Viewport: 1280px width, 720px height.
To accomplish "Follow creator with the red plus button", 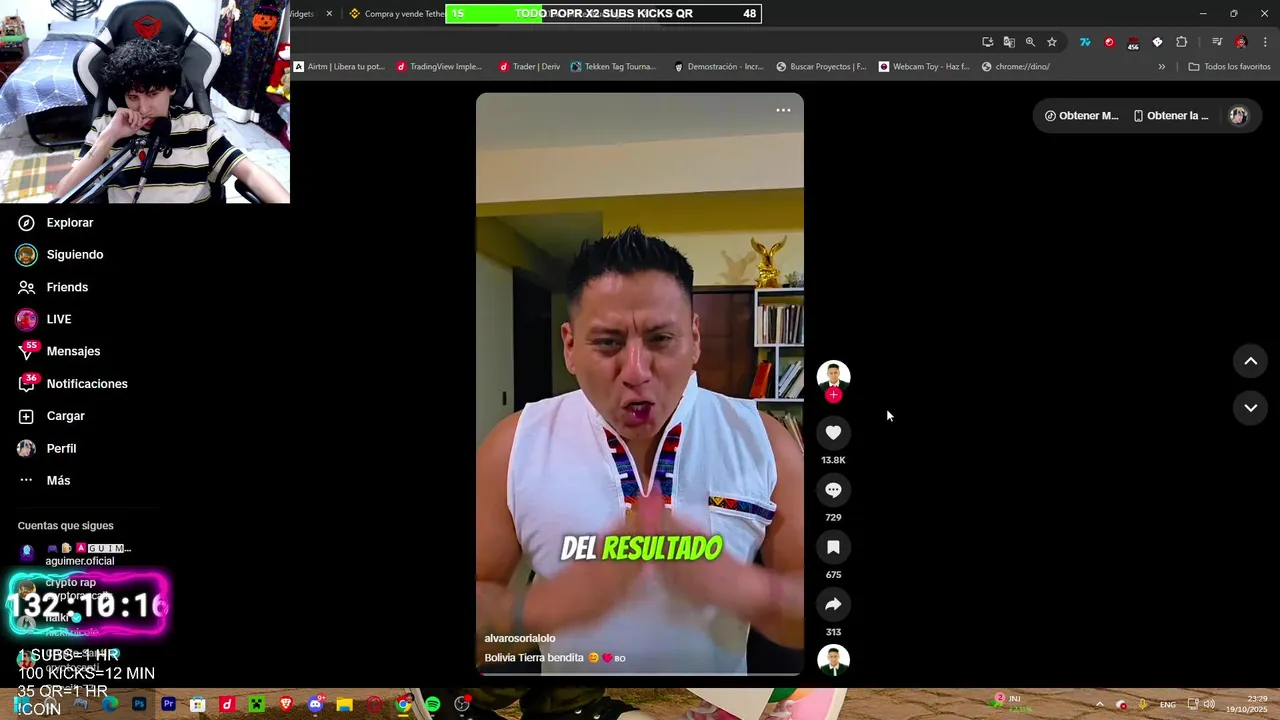I will point(833,395).
